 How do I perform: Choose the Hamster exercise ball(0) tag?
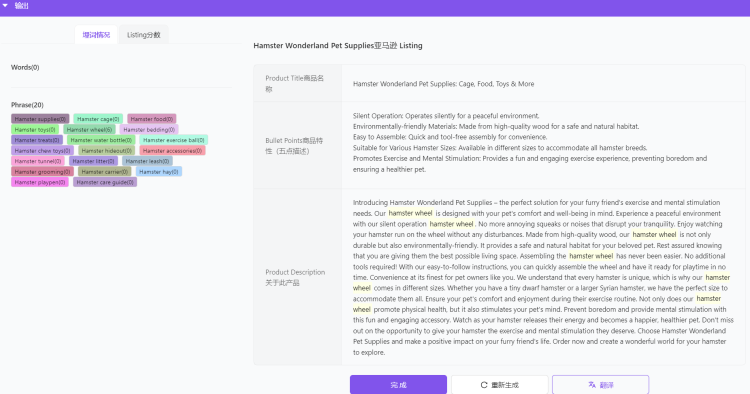coord(174,140)
